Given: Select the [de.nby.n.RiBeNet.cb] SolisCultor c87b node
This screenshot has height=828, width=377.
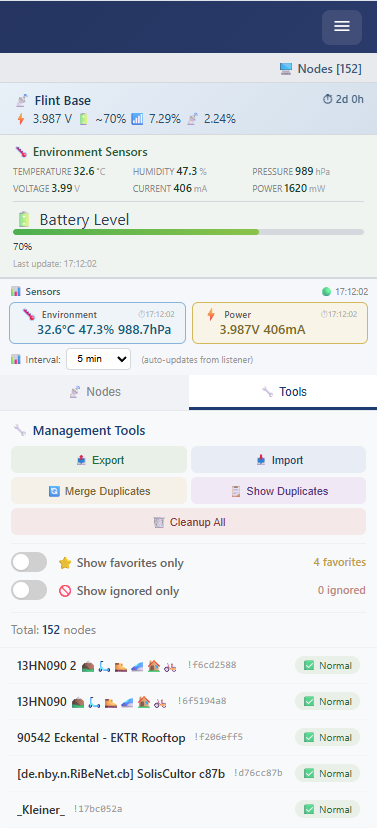Looking at the screenshot, I should pyautogui.click(x=121, y=774).
